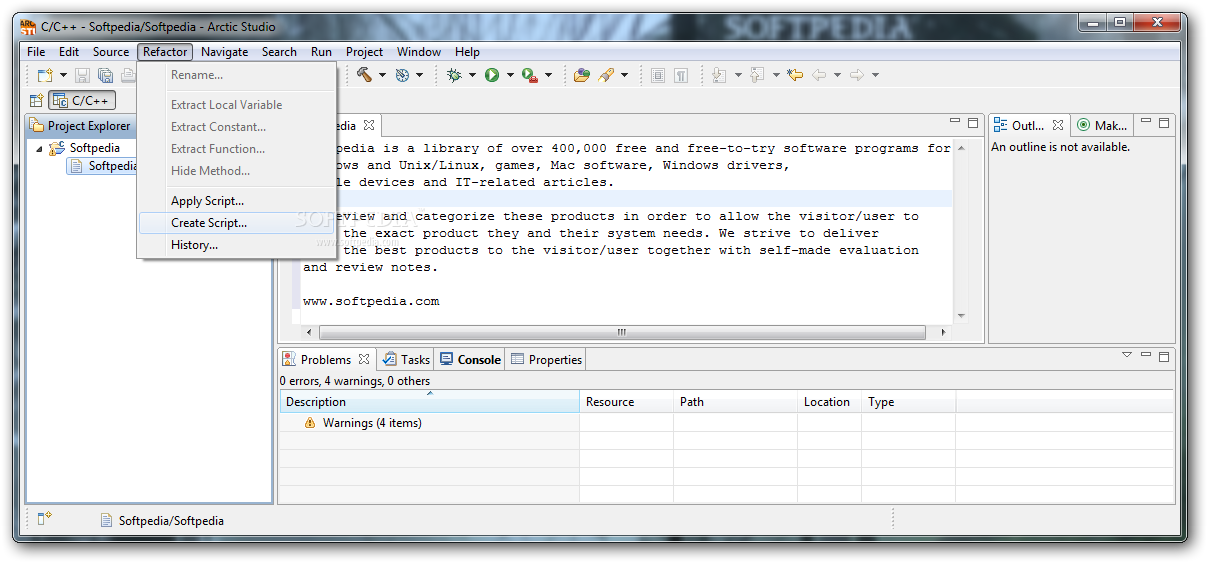Choose History... in Refactor menu
1208x563 pixels.
coord(236,245)
